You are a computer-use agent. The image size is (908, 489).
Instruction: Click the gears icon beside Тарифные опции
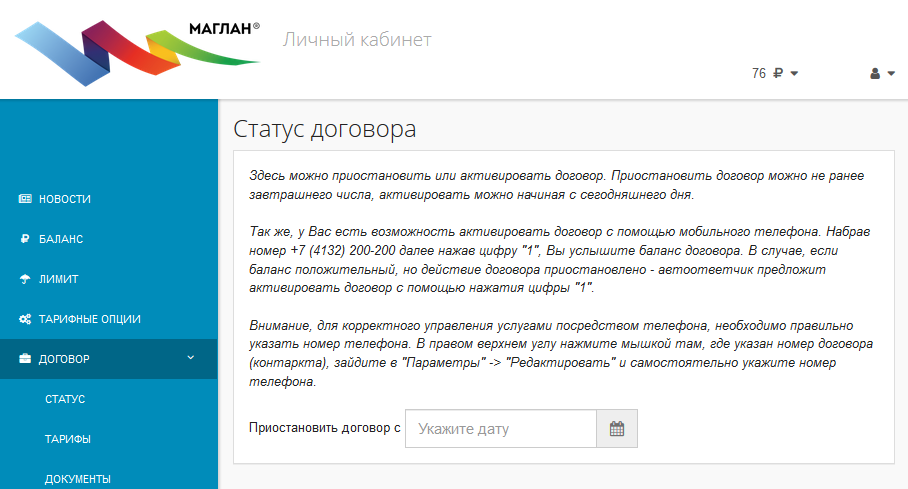(x=25, y=319)
